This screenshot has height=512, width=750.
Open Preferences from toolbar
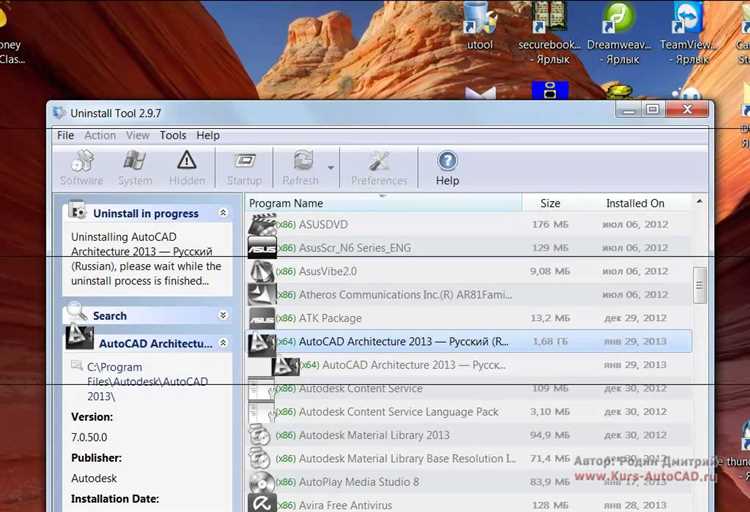click(379, 167)
